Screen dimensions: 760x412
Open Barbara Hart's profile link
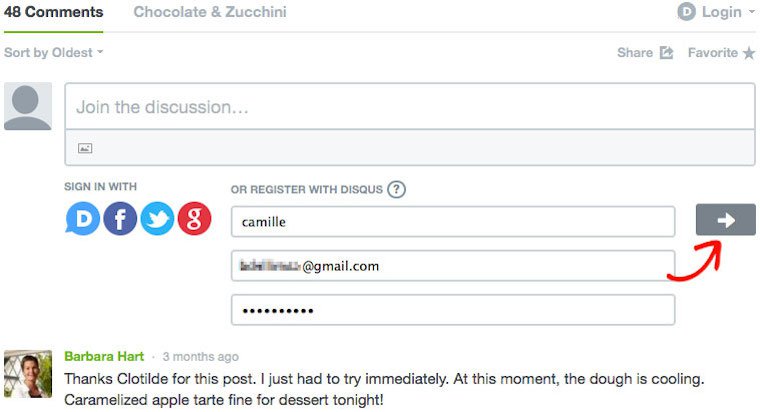tap(104, 356)
